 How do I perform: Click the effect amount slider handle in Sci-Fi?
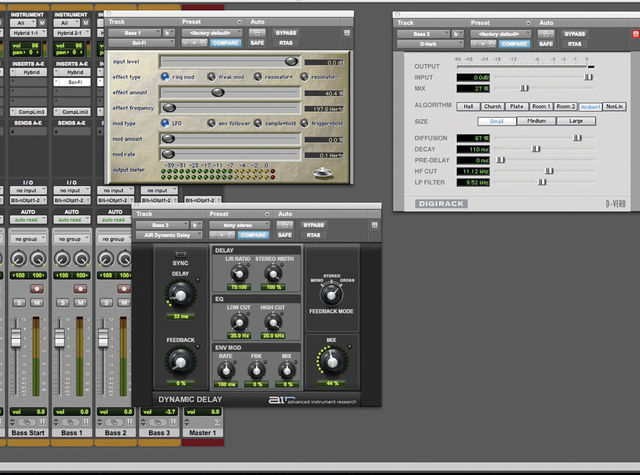(x=218, y=93)
